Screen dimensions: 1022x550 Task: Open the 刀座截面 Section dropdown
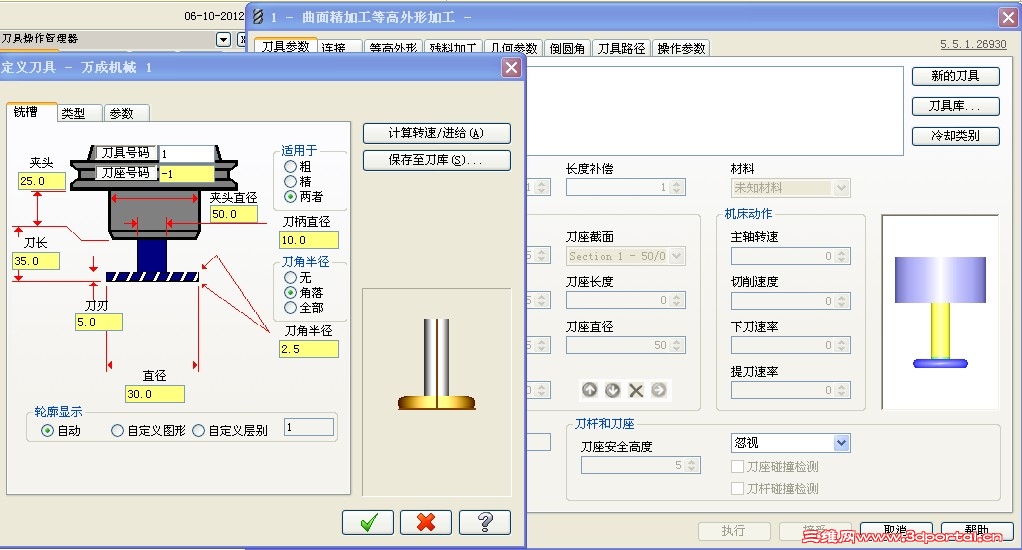pyautogui.click(x=677, y=256)
